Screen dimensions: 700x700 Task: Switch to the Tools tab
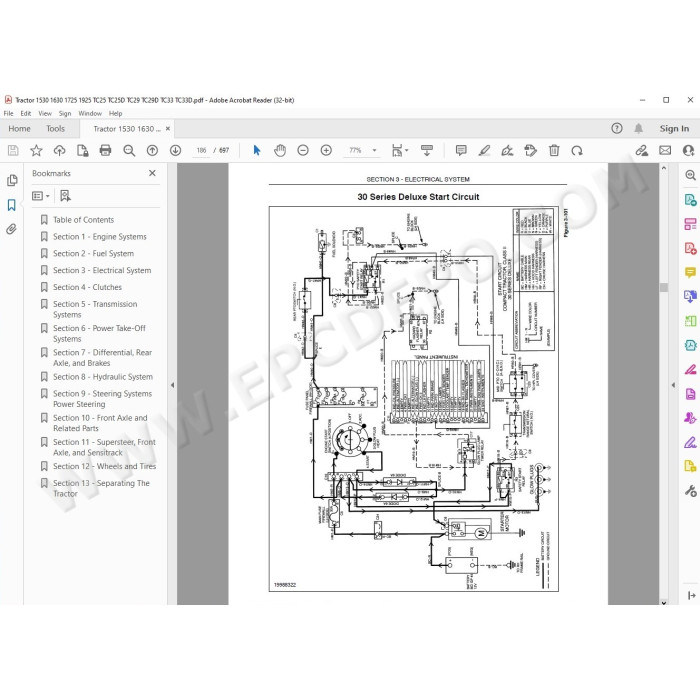tap(55, 129)
